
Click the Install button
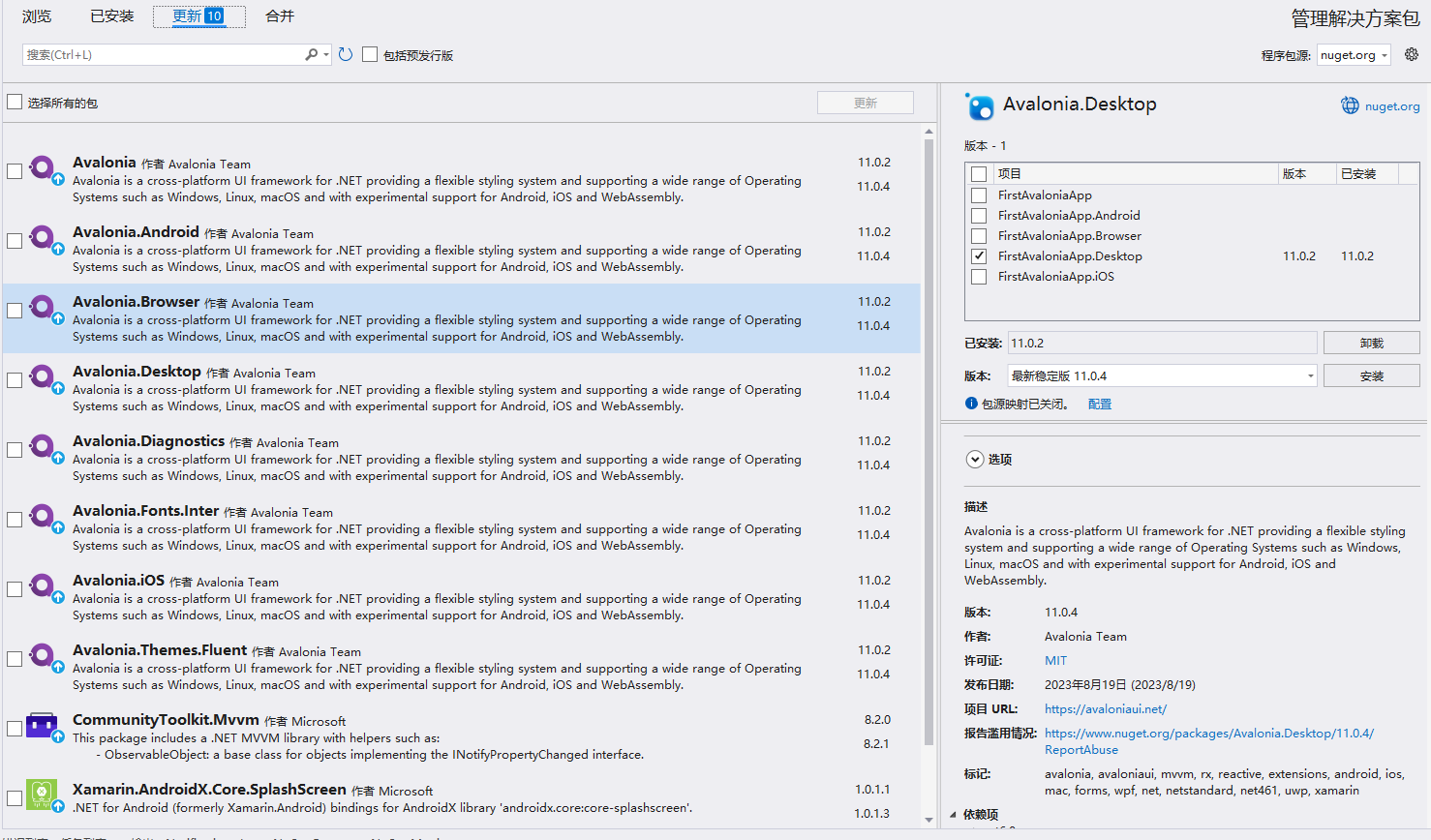[1371, 375]
